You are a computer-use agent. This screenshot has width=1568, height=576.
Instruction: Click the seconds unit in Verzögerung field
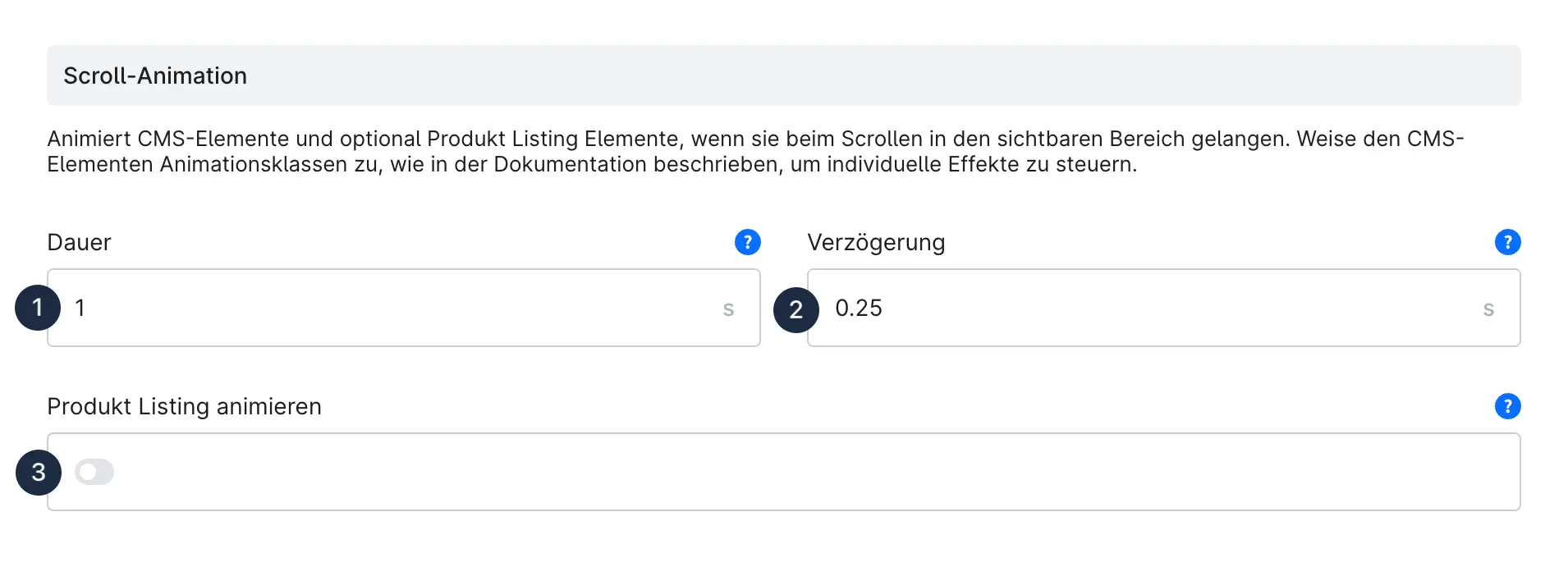[1488, 309]
